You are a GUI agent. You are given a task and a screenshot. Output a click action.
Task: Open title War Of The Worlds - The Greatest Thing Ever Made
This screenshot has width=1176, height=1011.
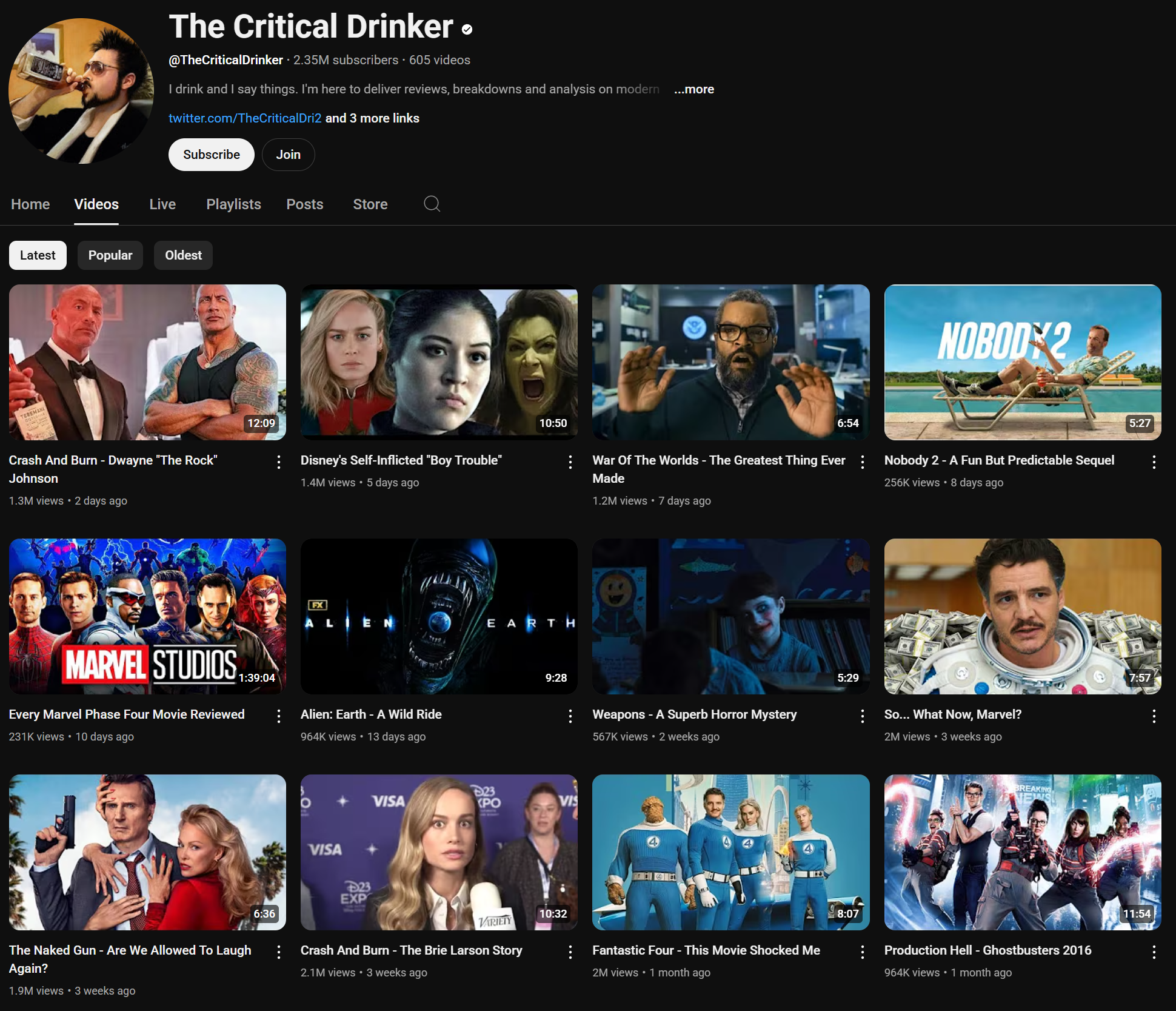(x=719, y=469)
